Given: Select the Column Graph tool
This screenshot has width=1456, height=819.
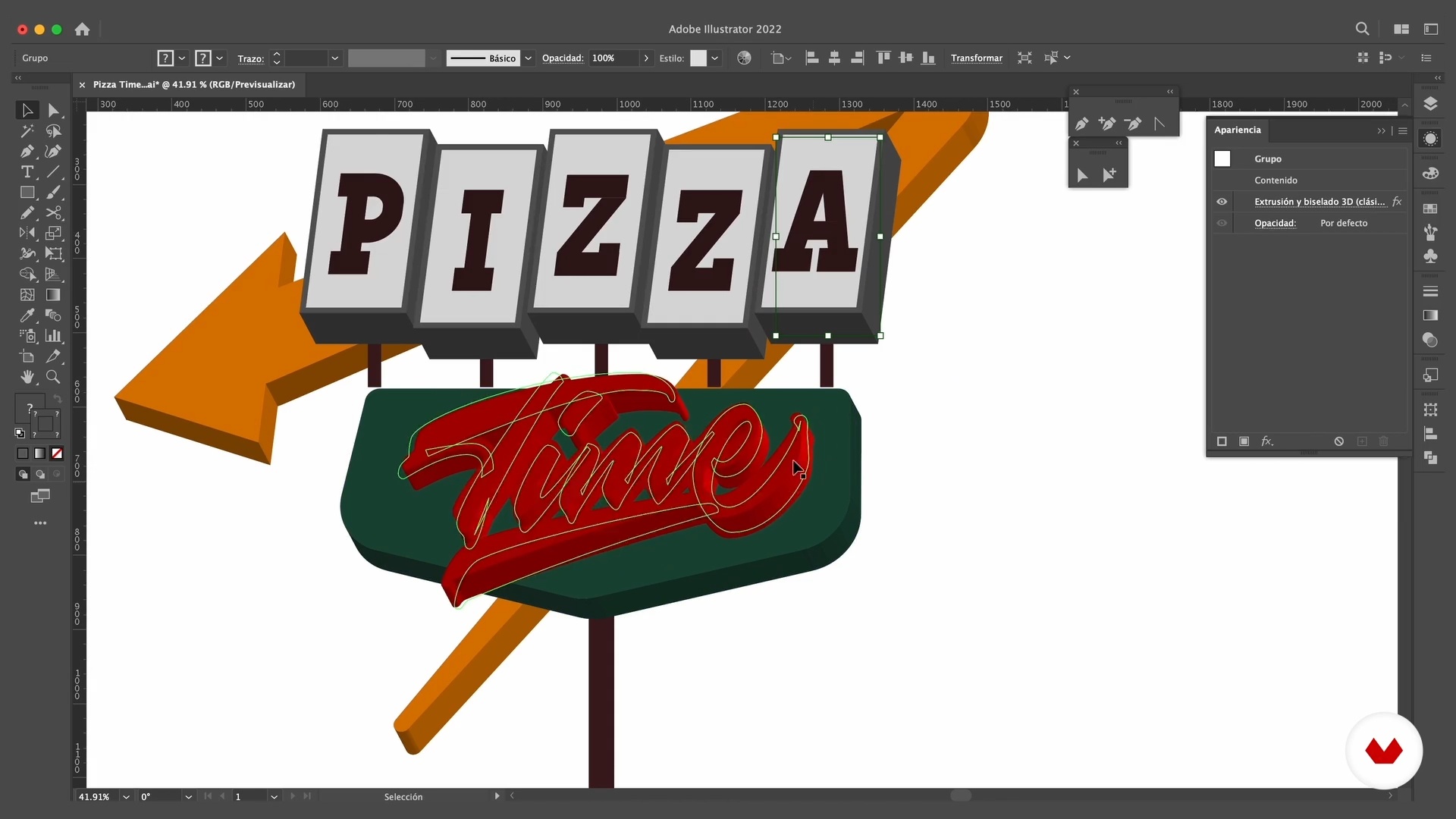Looking at the screenshot, I should pos(53,336).
